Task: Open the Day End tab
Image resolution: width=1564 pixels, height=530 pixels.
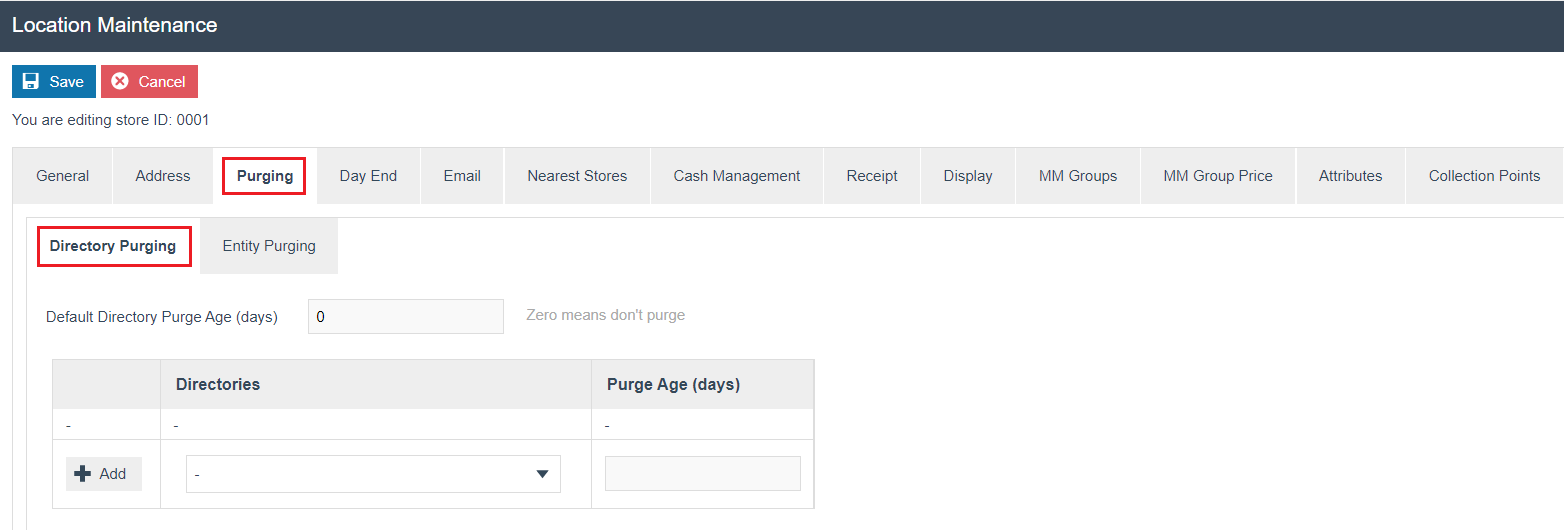Action: pyautogui.click(x=368, y=176)
